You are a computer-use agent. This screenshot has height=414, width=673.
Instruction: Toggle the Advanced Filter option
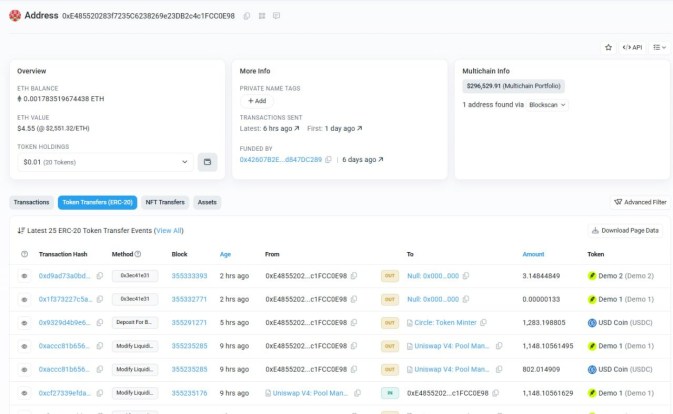(x=640, y=202)
